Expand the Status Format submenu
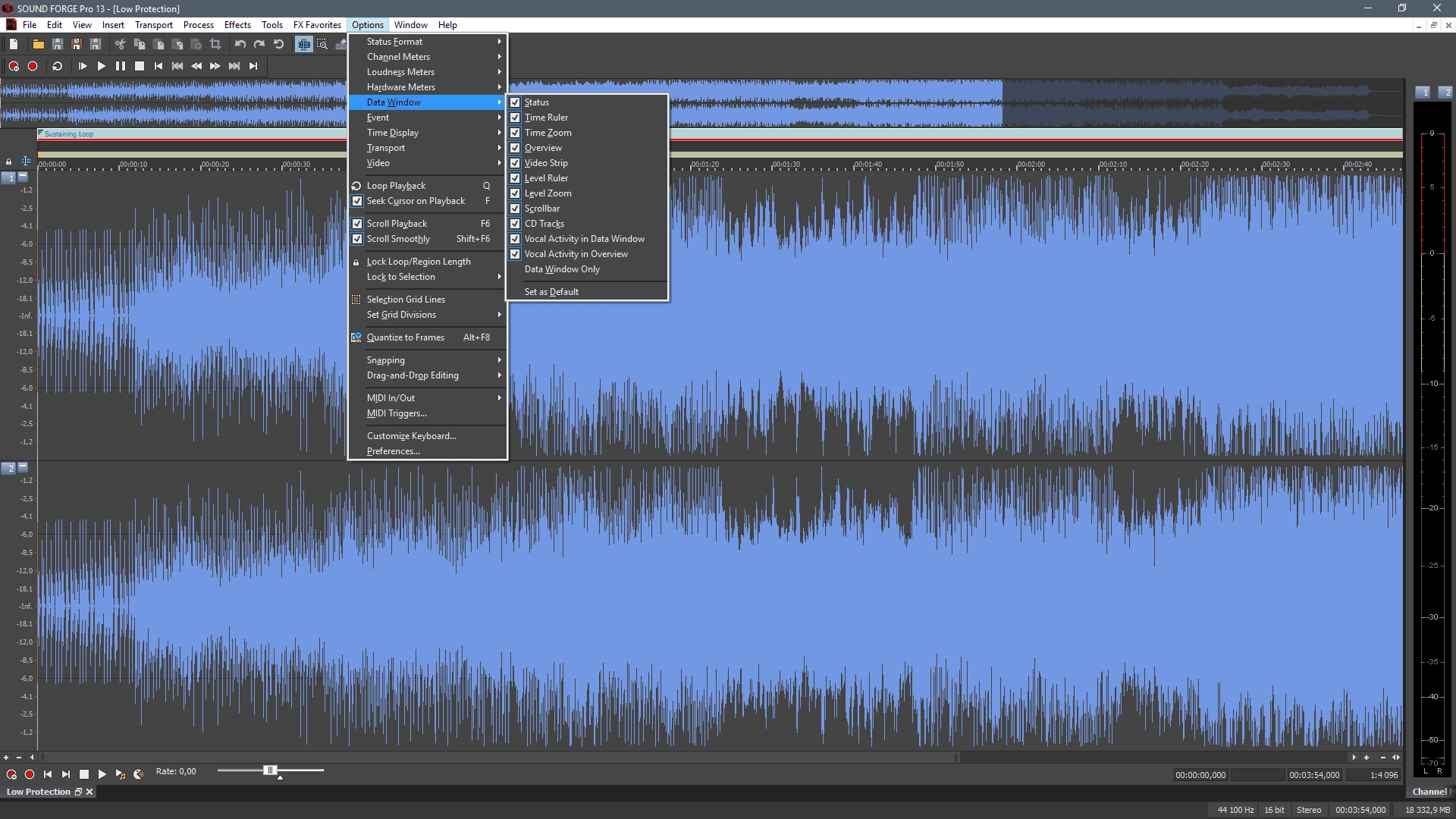The width and height of the screenshot is (1456, 819). (428, 42)
